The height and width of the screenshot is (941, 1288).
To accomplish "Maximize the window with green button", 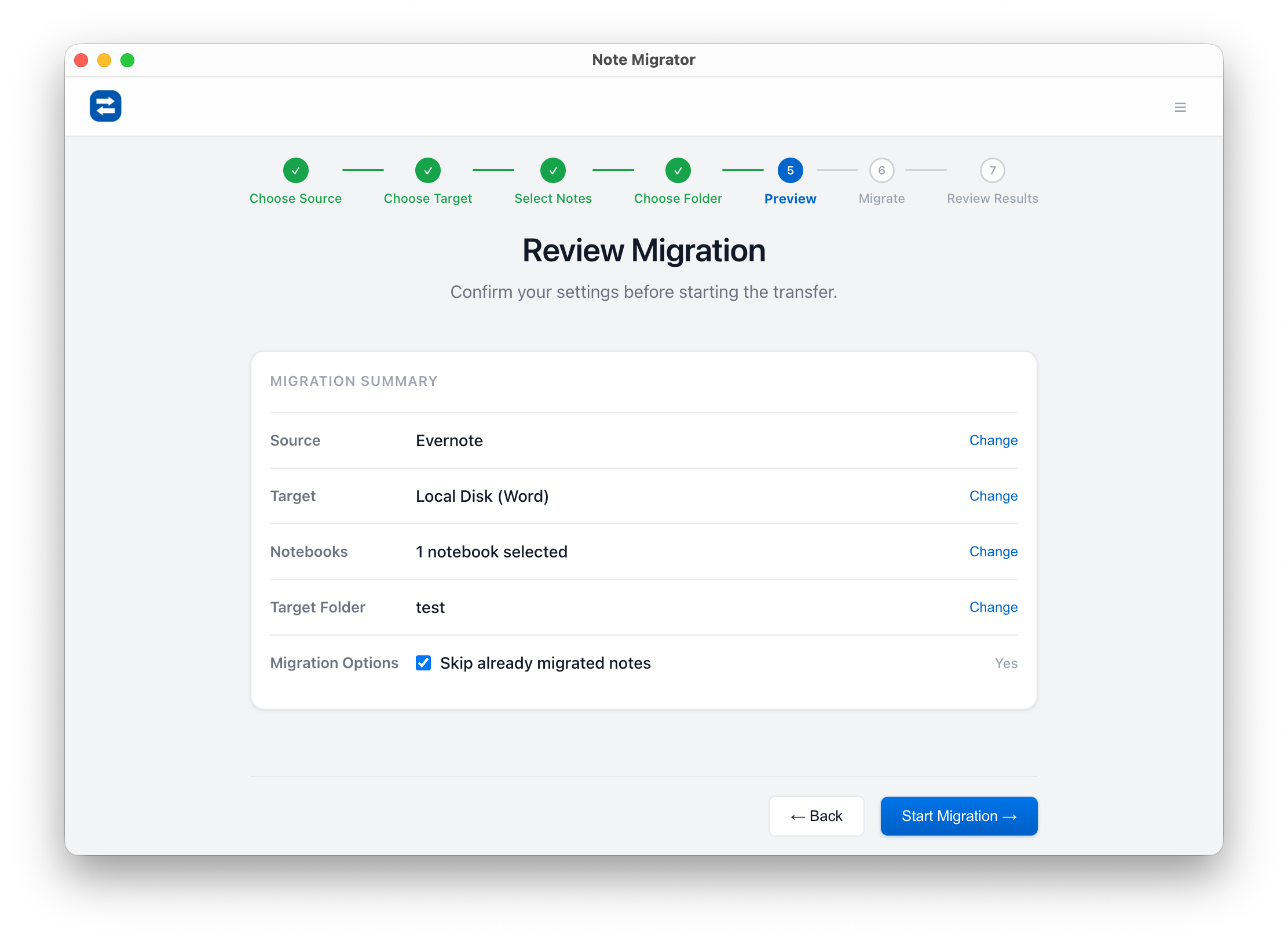I will [x=127, y=60].
